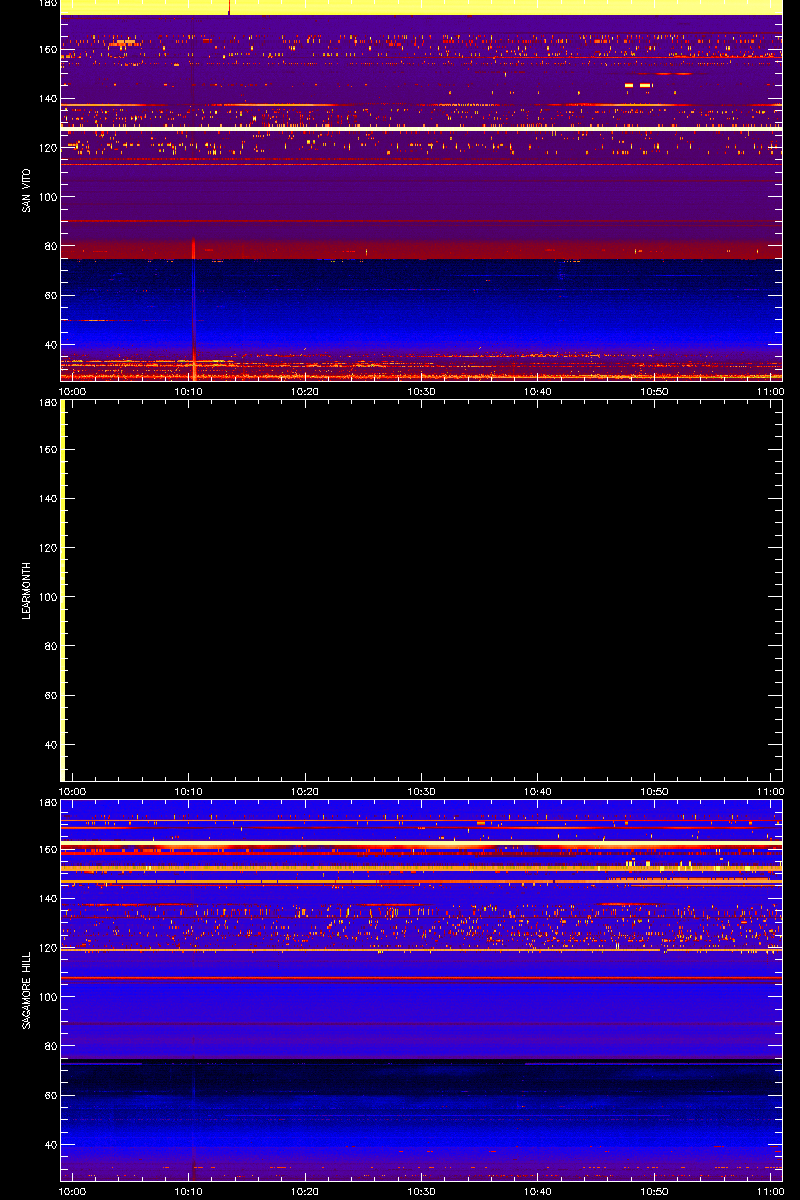800x1200 pixels.
Task: Click the 10:10 time label below San Vito
Action: (x=189, y=392)
